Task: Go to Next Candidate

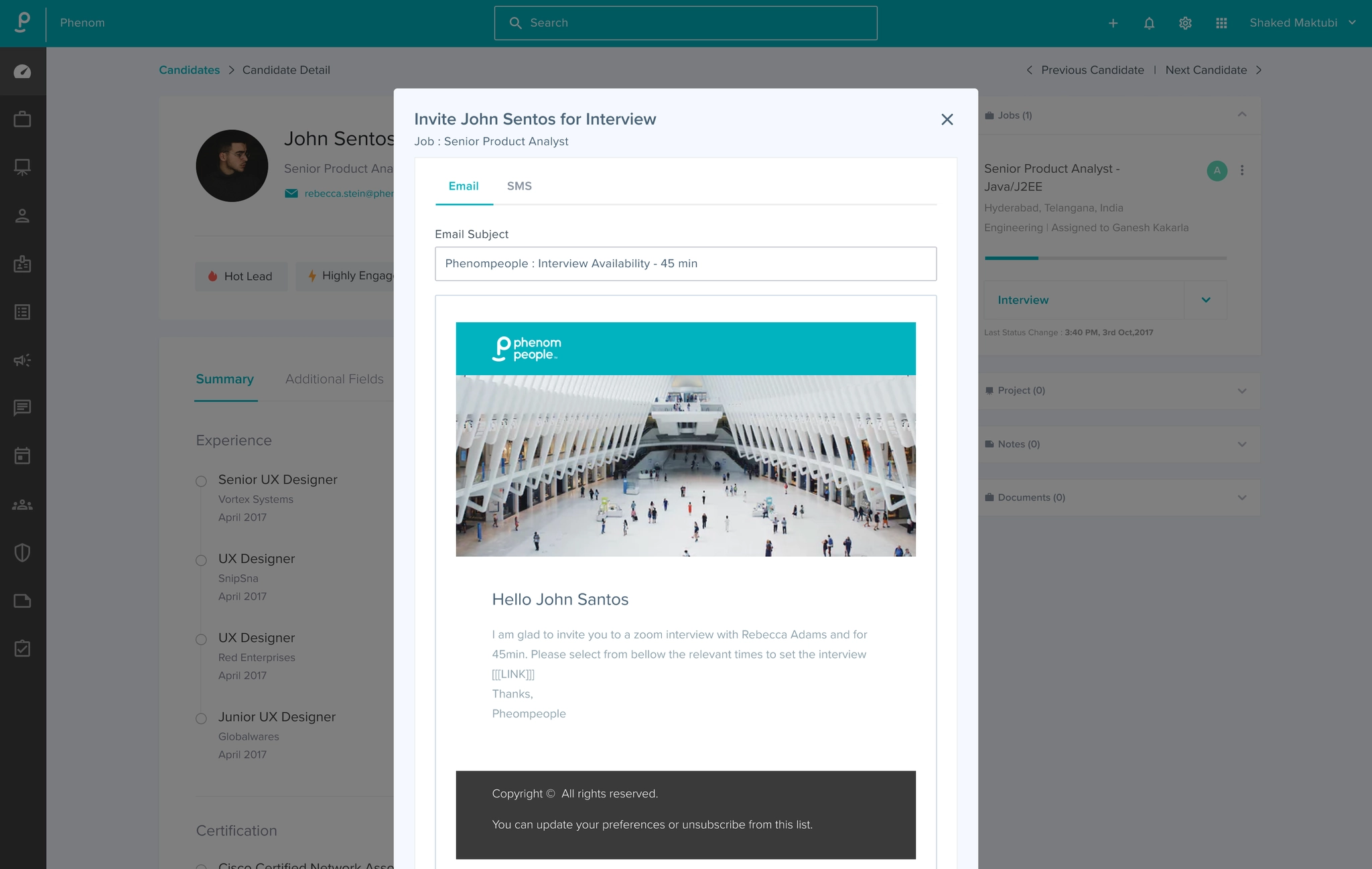Action: coord(1213,70)
